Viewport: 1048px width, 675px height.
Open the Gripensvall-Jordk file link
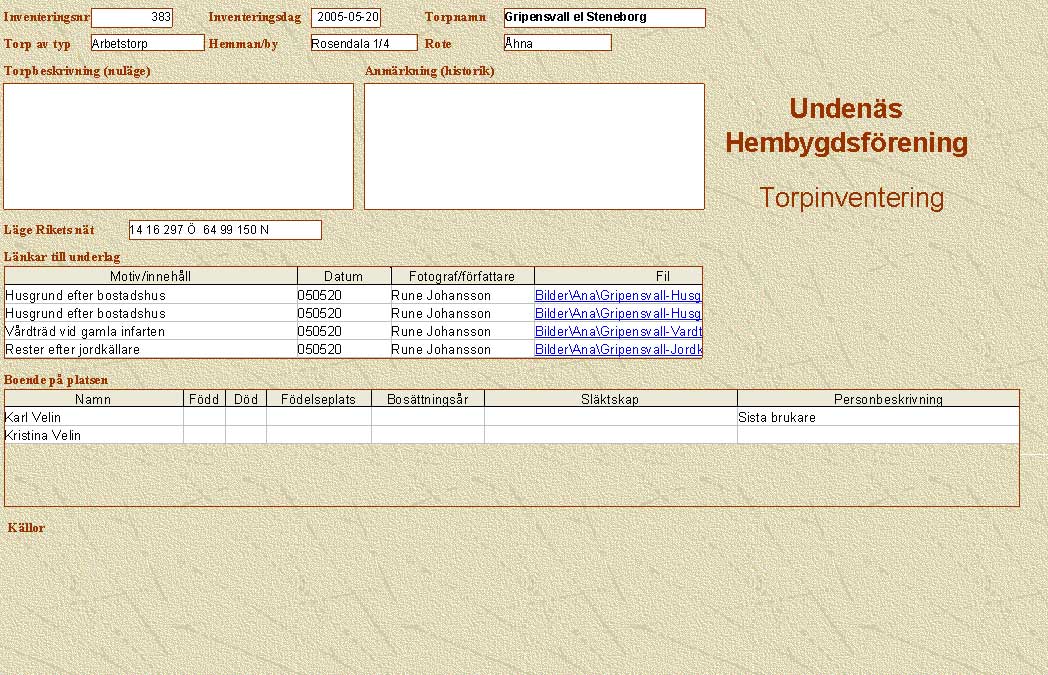(618, 349)
